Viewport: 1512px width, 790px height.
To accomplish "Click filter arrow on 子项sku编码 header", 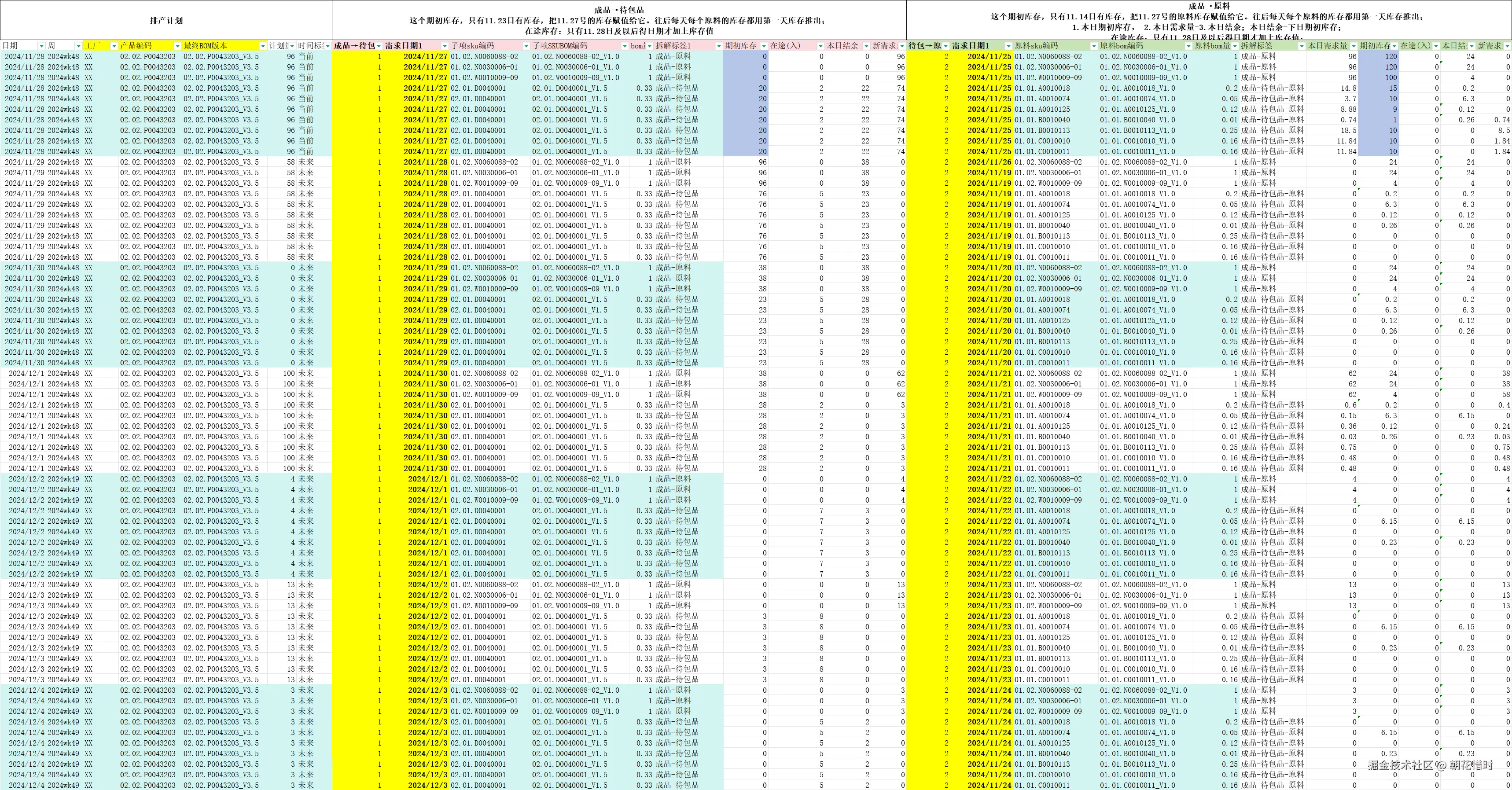I will [526, 46].
